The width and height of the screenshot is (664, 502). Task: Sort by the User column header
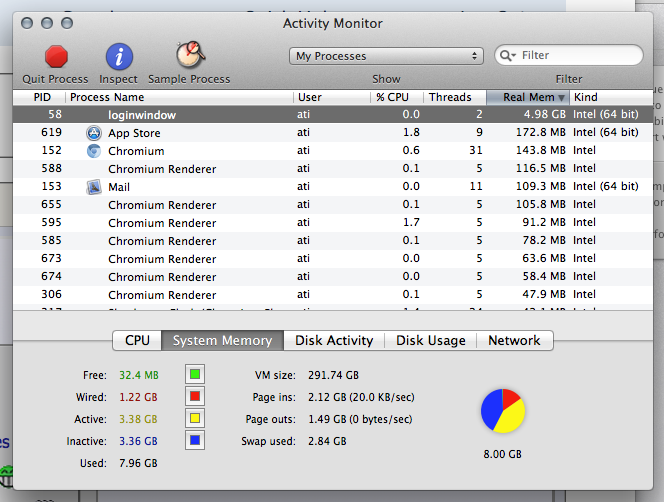[332, 97]
